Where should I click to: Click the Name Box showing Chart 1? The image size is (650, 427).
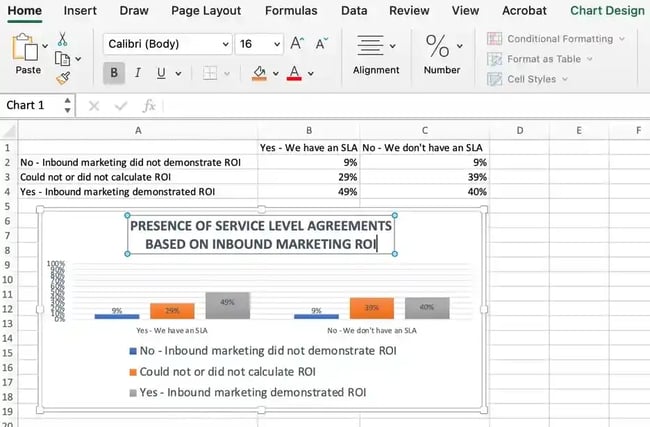pos(31,105)
